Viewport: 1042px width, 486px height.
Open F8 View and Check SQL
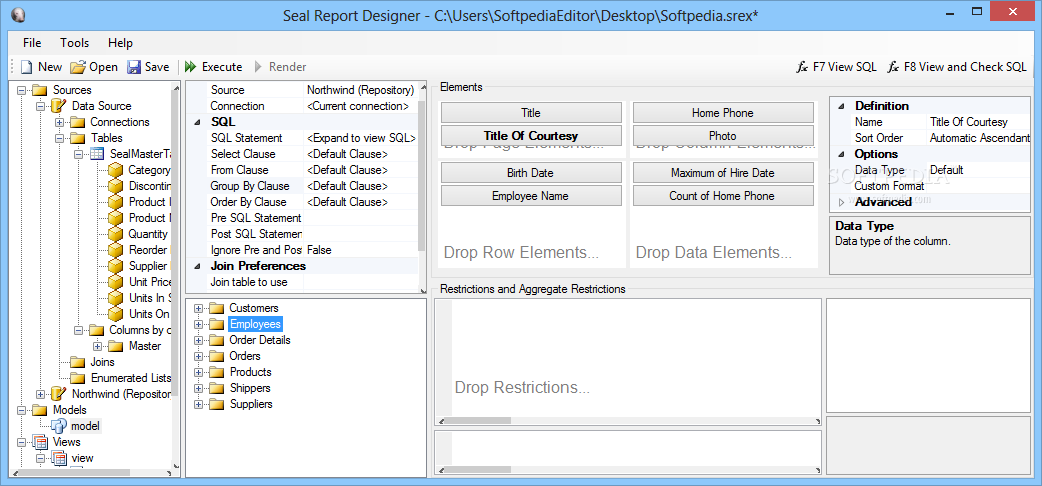pos(958,66)
